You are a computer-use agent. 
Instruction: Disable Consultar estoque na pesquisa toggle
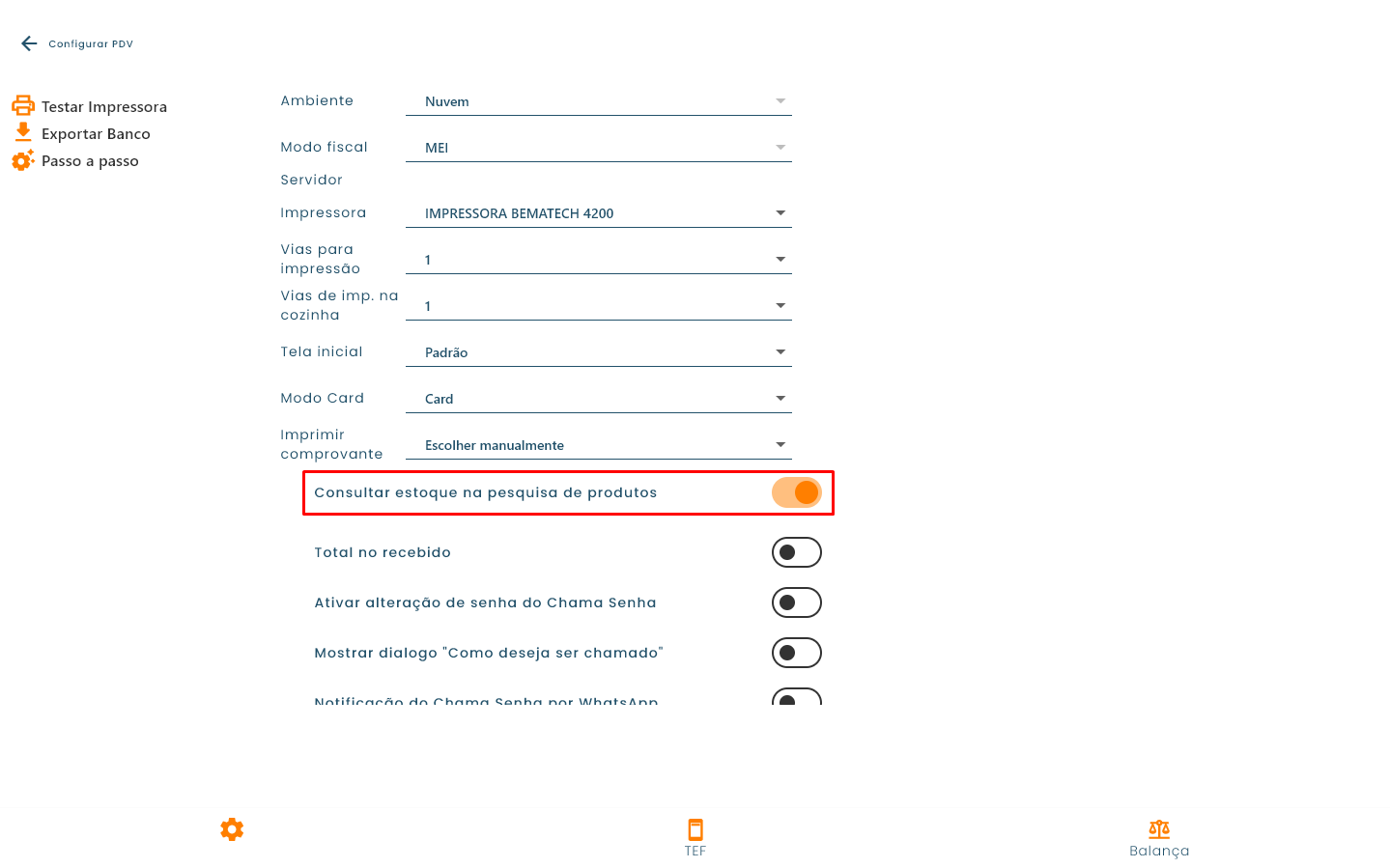click(797, 492)
